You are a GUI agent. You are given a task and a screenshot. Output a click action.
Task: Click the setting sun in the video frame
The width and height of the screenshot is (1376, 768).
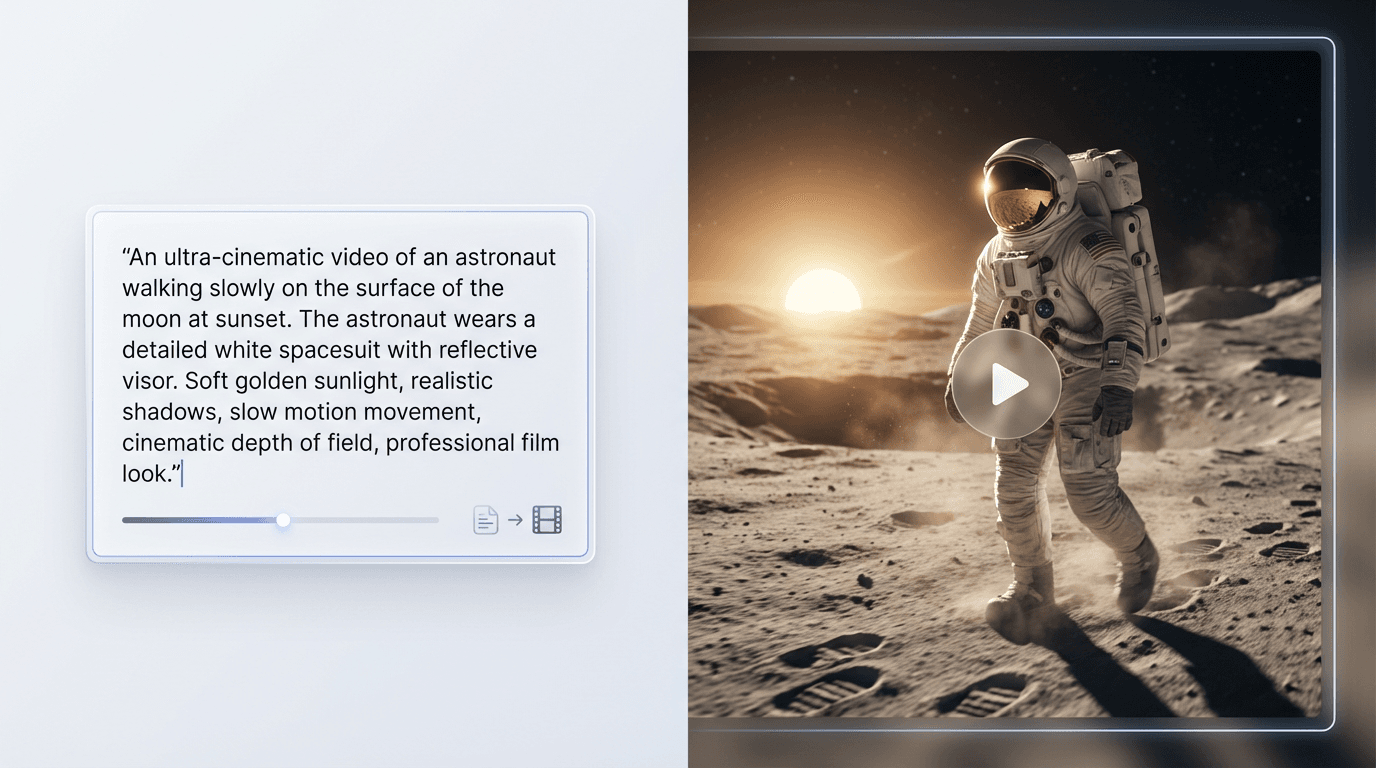coord(822,291)
